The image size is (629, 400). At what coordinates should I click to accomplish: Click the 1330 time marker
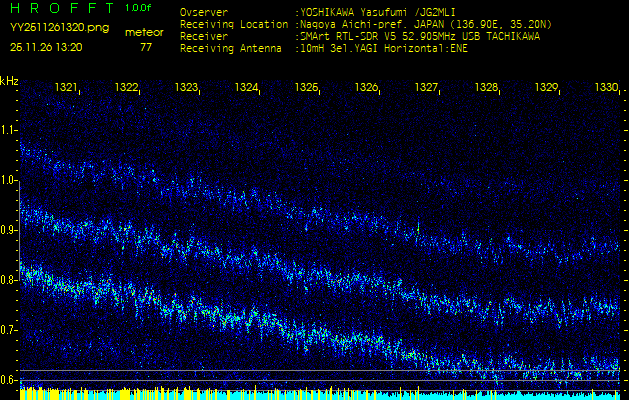point(607,88)
